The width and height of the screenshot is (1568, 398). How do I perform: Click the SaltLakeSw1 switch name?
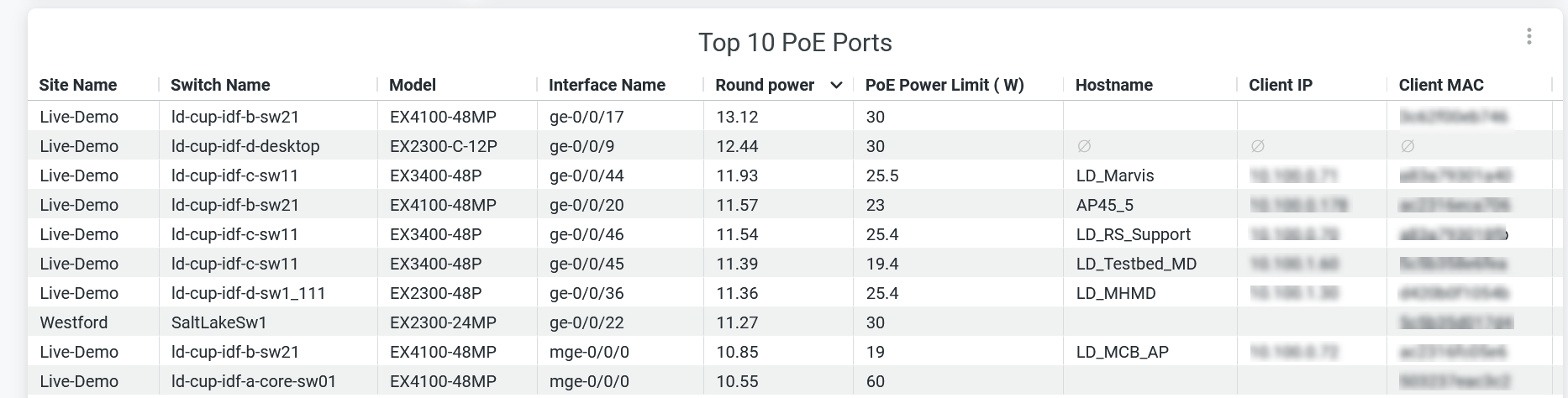[x=218, y=322]
